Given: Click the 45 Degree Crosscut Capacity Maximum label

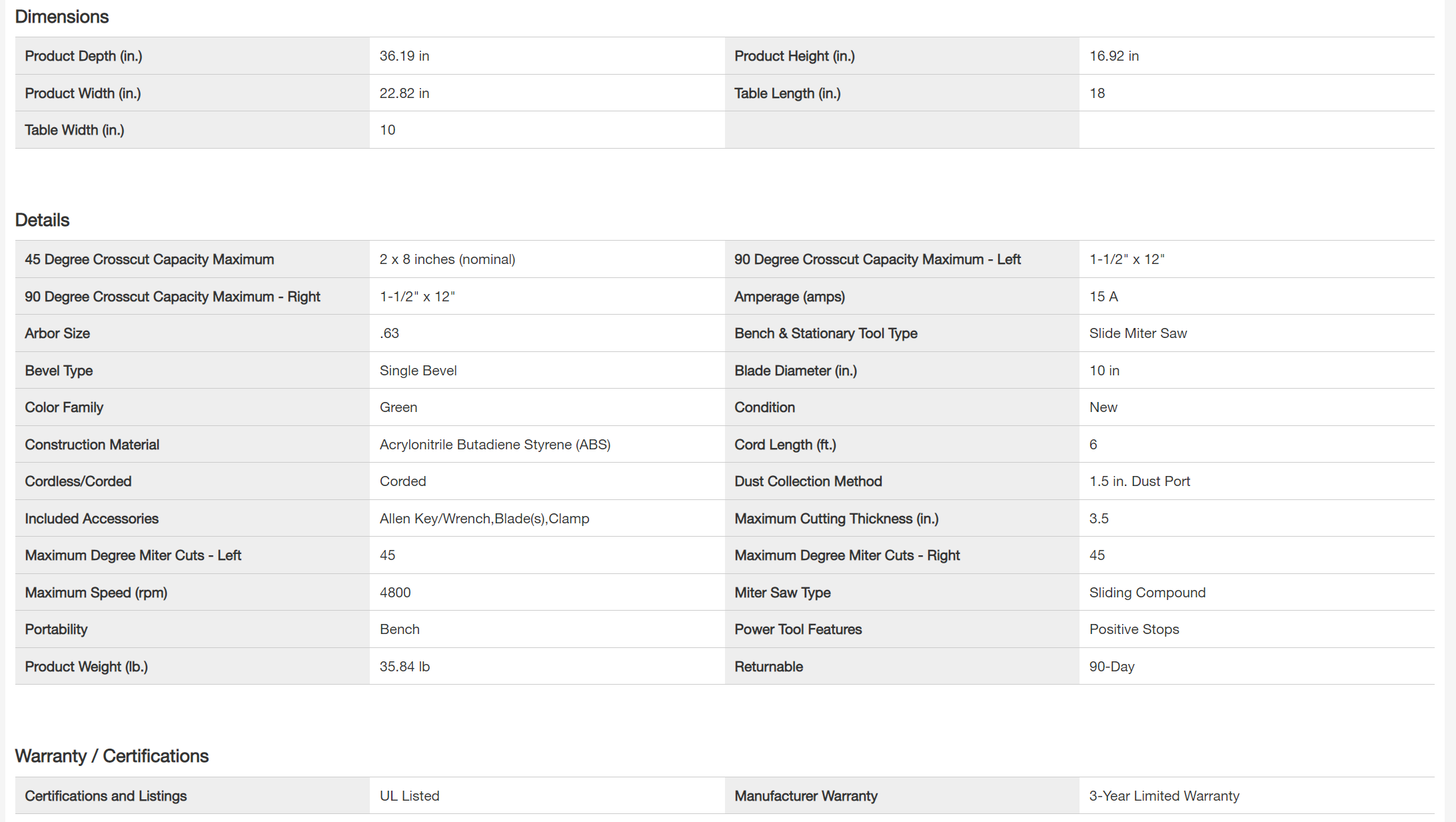Looking at the screenshot, I should click(x=149, y=259).
